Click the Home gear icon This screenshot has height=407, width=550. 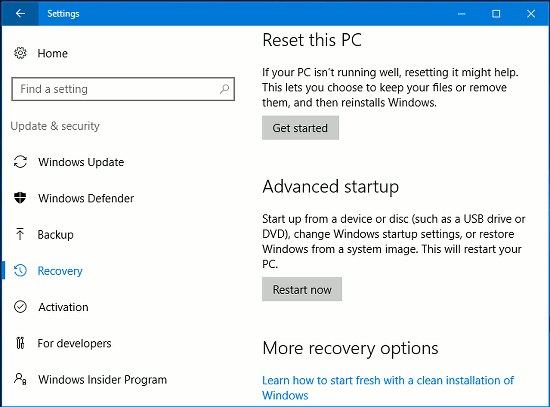(x=20, y=53)
